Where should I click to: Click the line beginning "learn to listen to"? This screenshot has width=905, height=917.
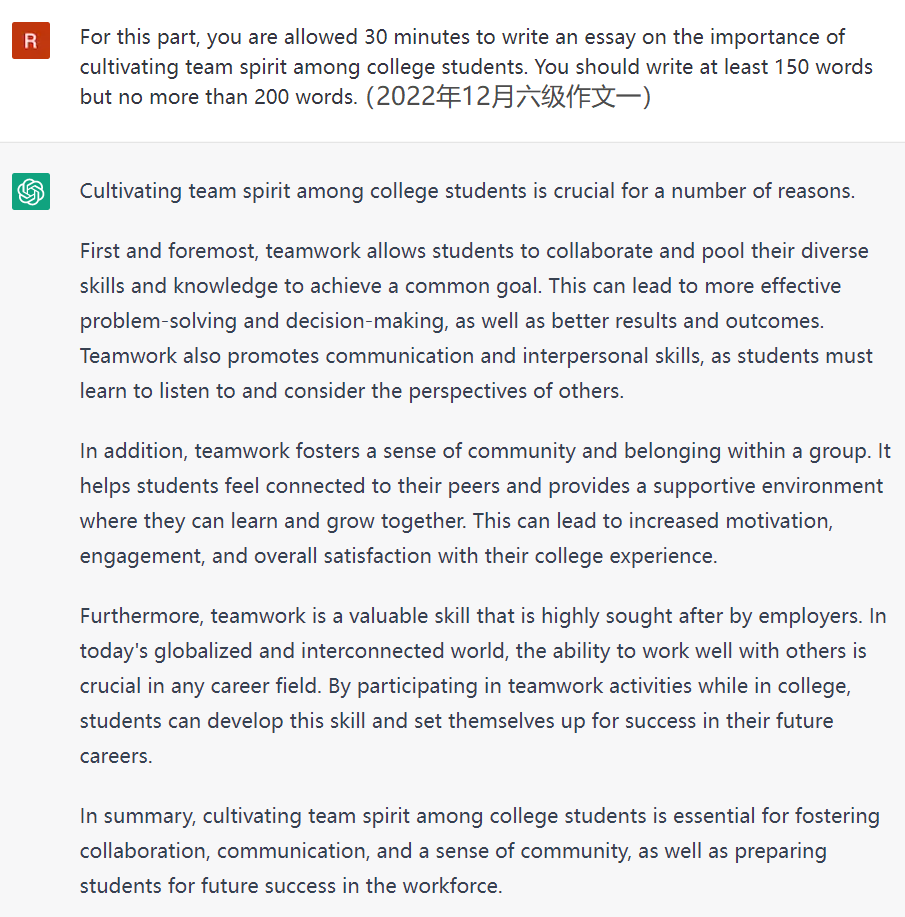click(351, 391)
